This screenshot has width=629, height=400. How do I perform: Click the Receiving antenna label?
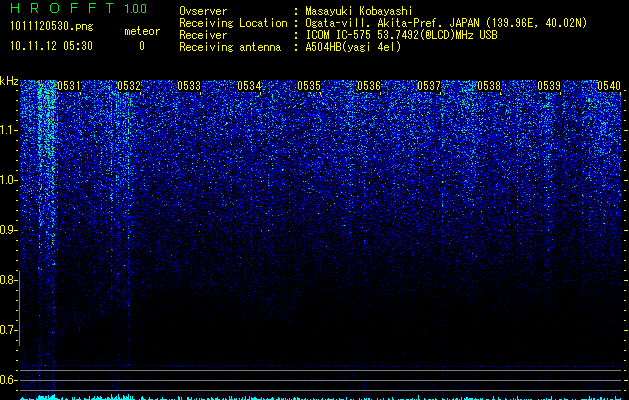(x=230, y=47)
